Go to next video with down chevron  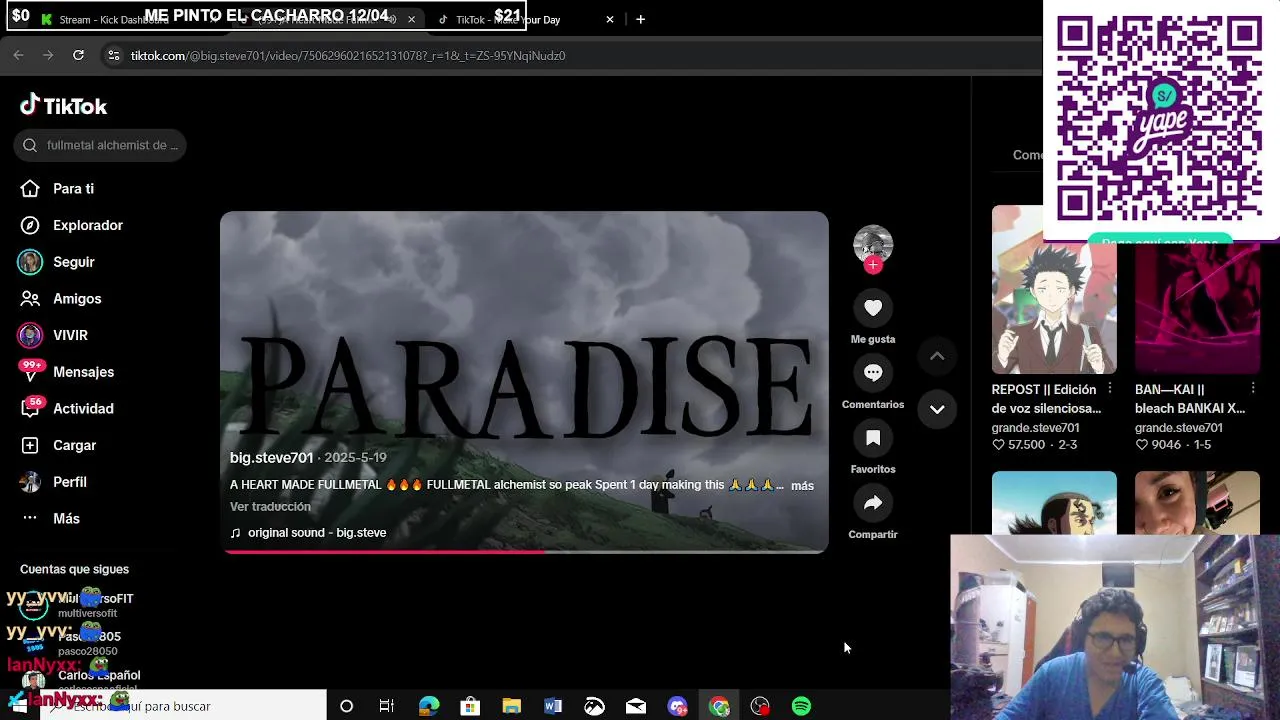point(937,409)
